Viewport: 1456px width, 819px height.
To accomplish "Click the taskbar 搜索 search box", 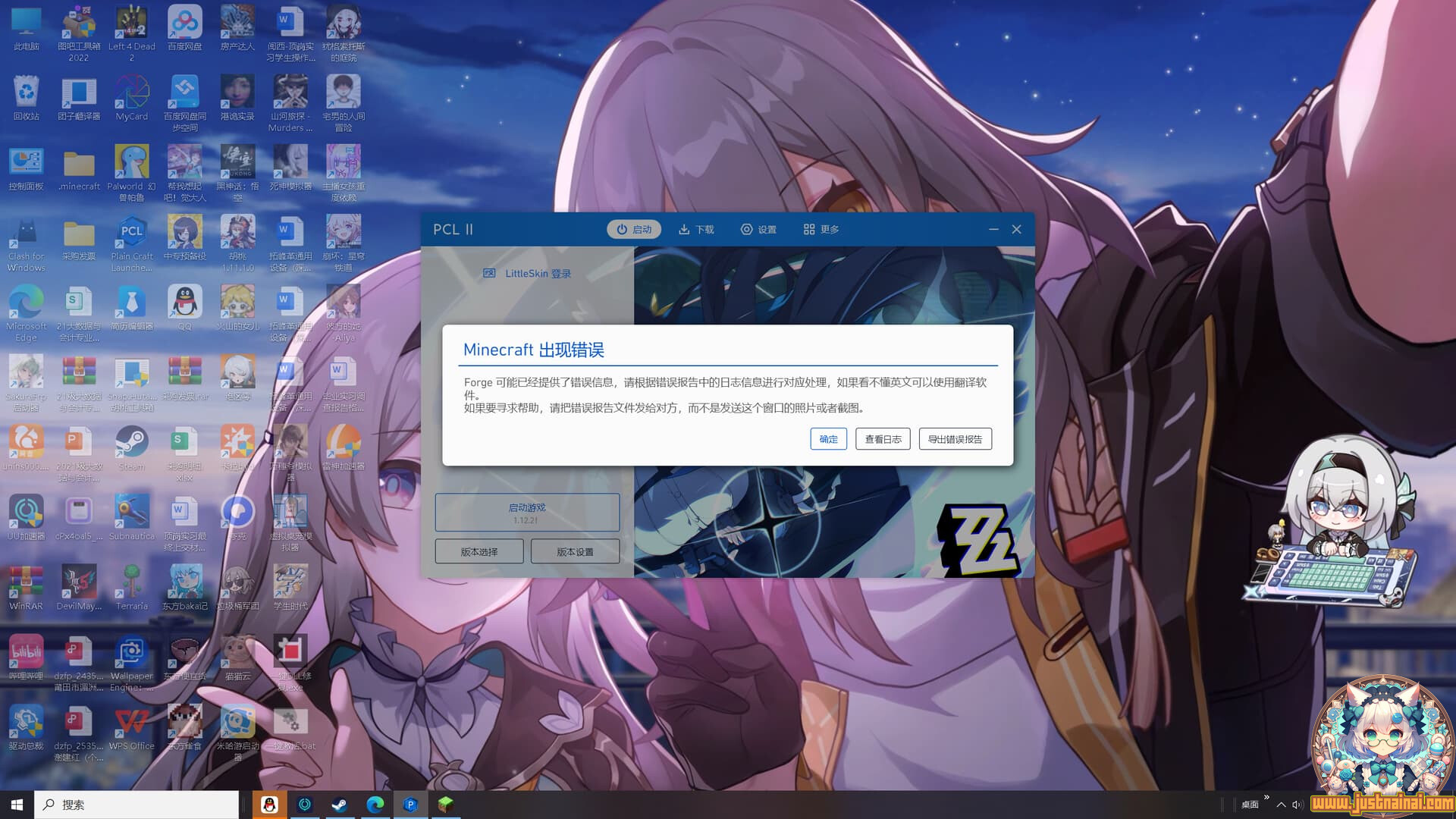I will coord(136,805).
